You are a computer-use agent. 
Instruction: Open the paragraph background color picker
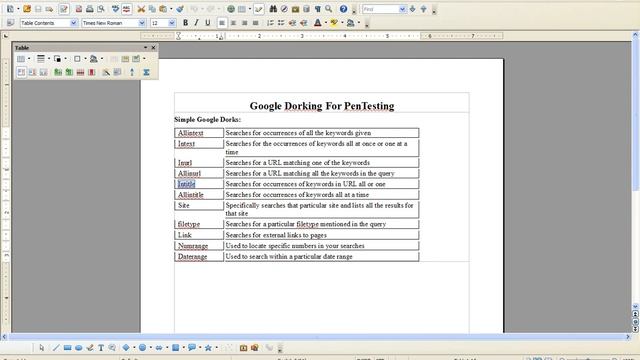click(x=350, y=23)
